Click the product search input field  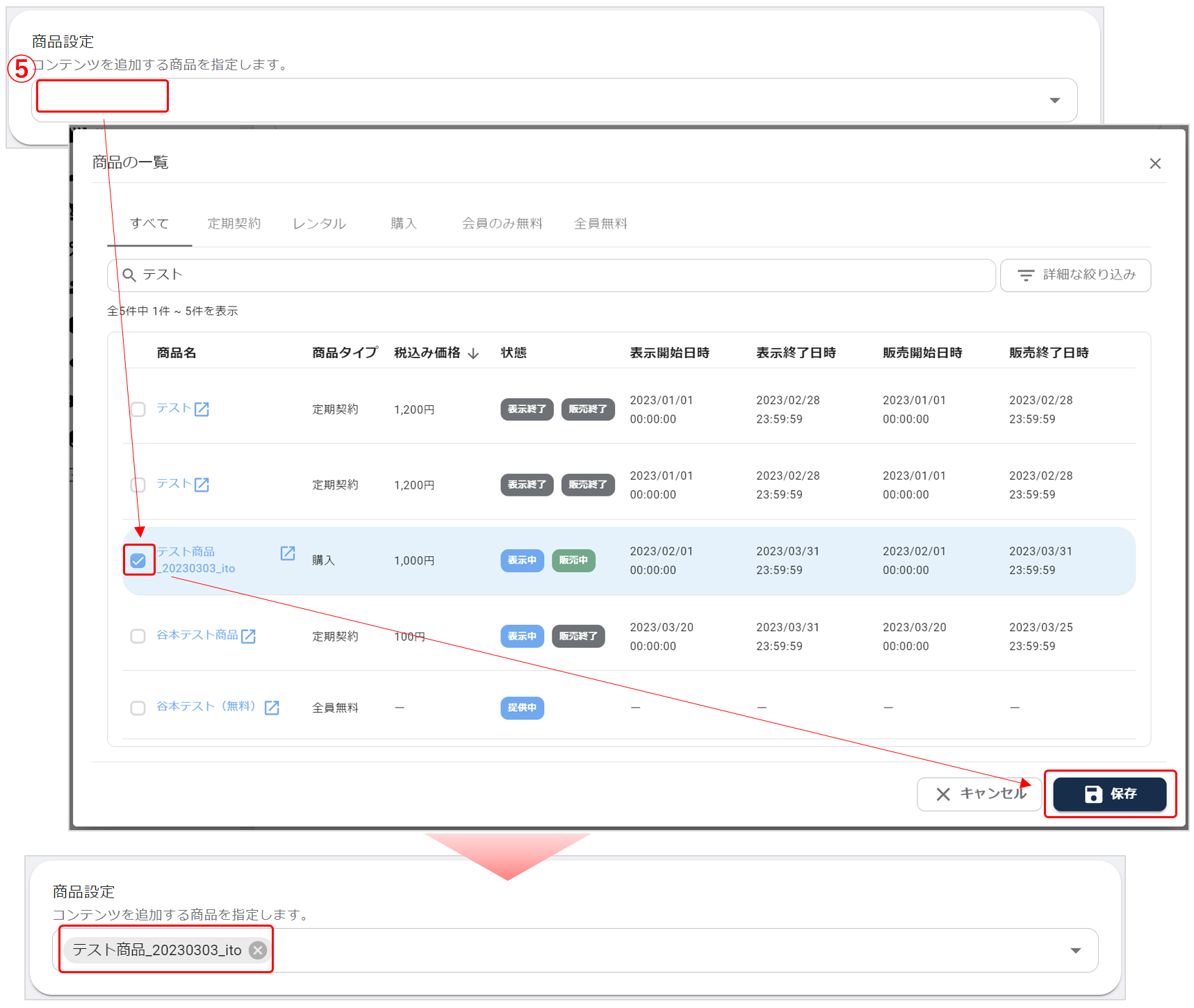[x=556, y=275]
